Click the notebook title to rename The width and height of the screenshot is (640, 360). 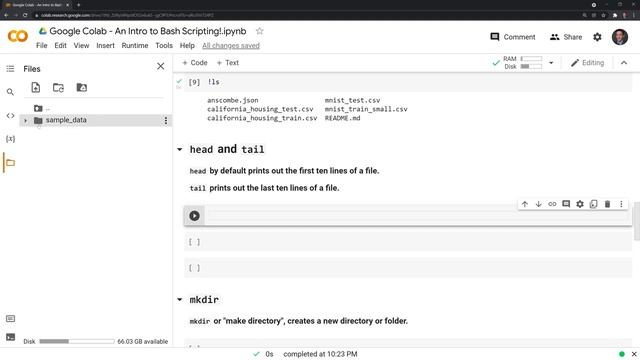coord(148,31)
